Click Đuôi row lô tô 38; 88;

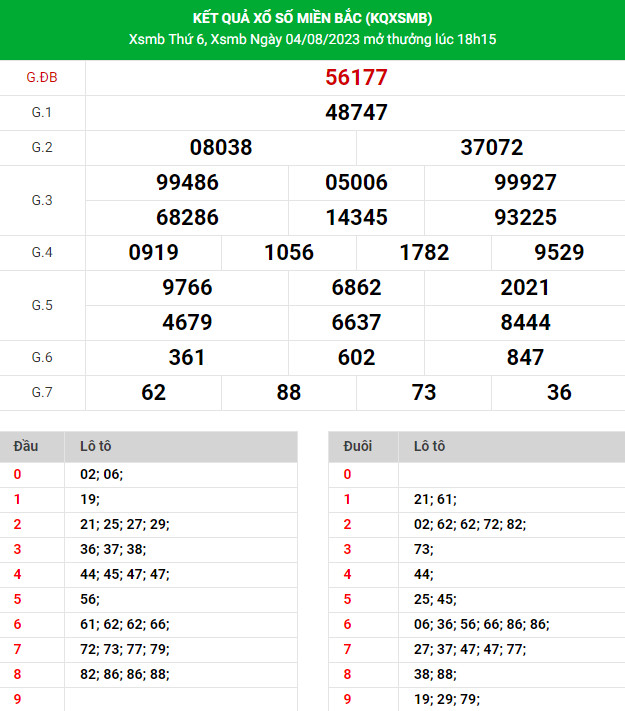coord(435,674)
